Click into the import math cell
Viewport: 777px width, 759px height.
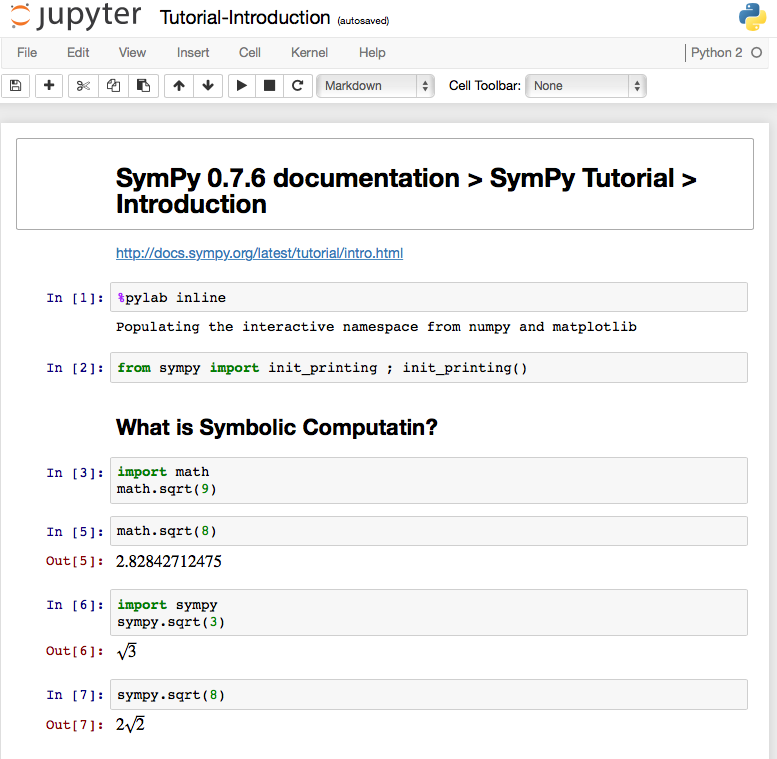pyautogui.click(x=429, y=481)
